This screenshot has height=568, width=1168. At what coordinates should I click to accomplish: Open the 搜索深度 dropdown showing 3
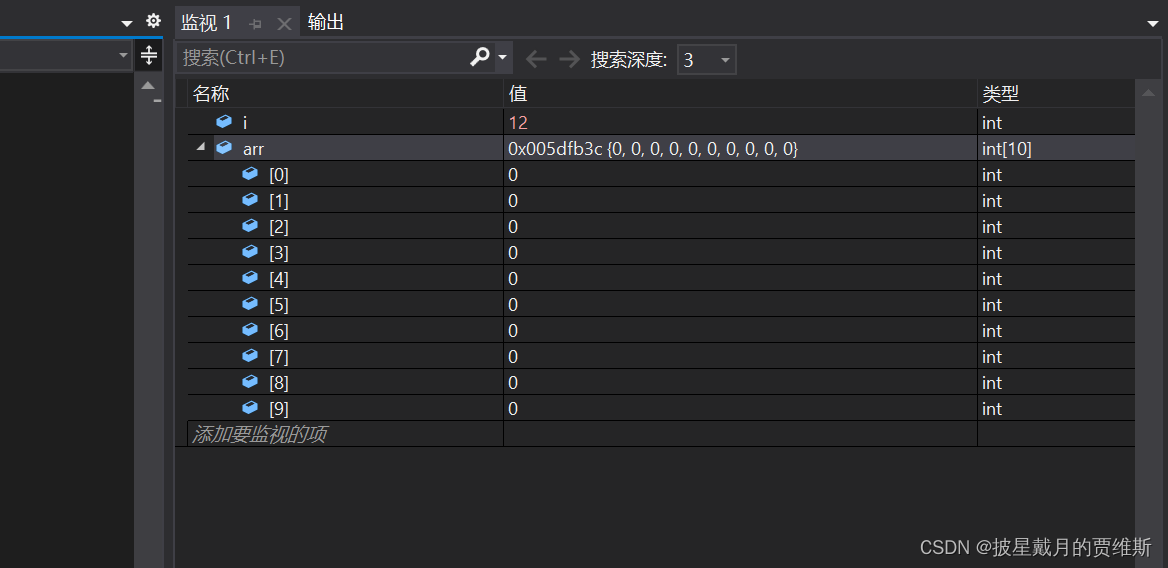[x=706, y=60]
